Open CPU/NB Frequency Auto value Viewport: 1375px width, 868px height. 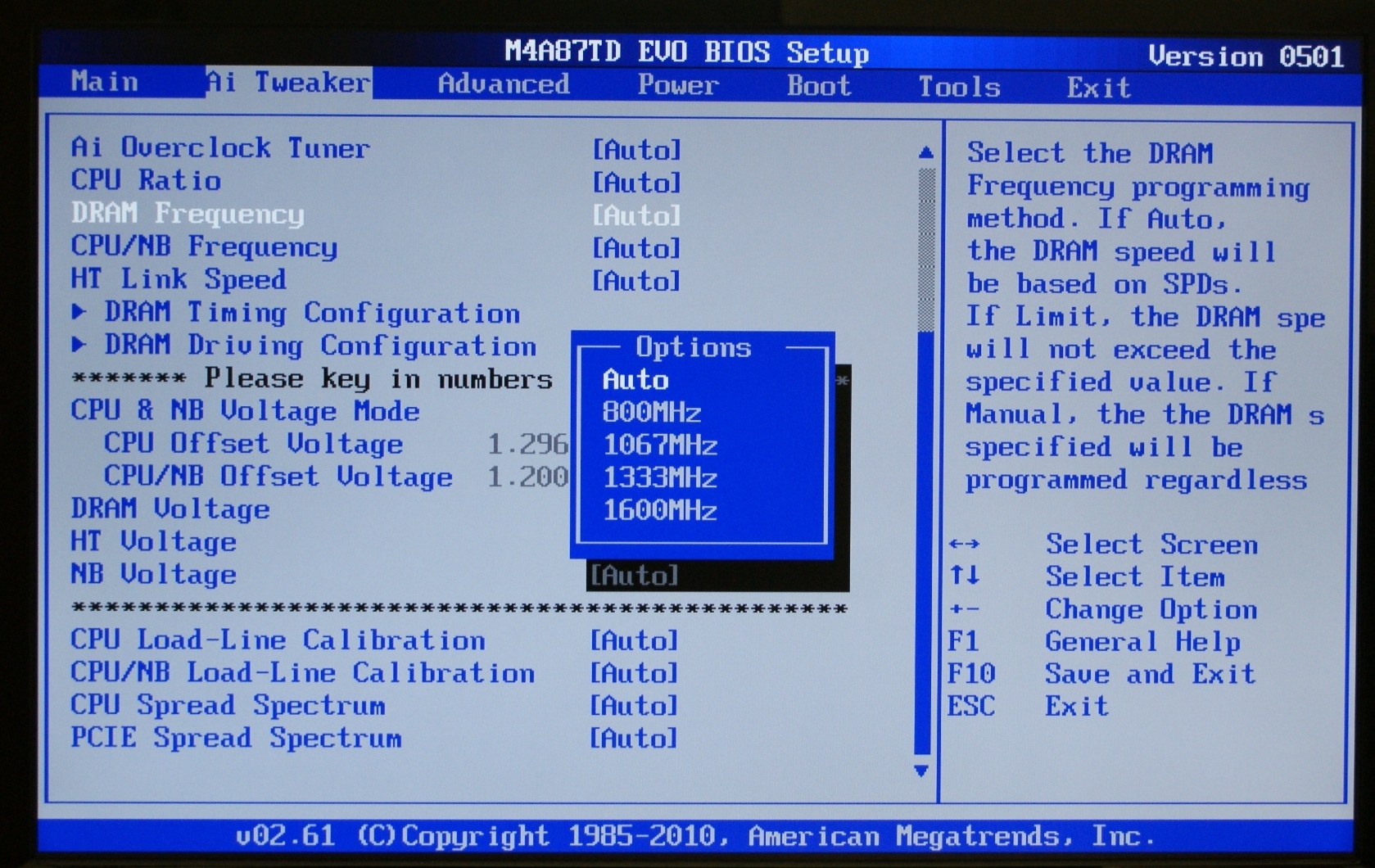636,248
